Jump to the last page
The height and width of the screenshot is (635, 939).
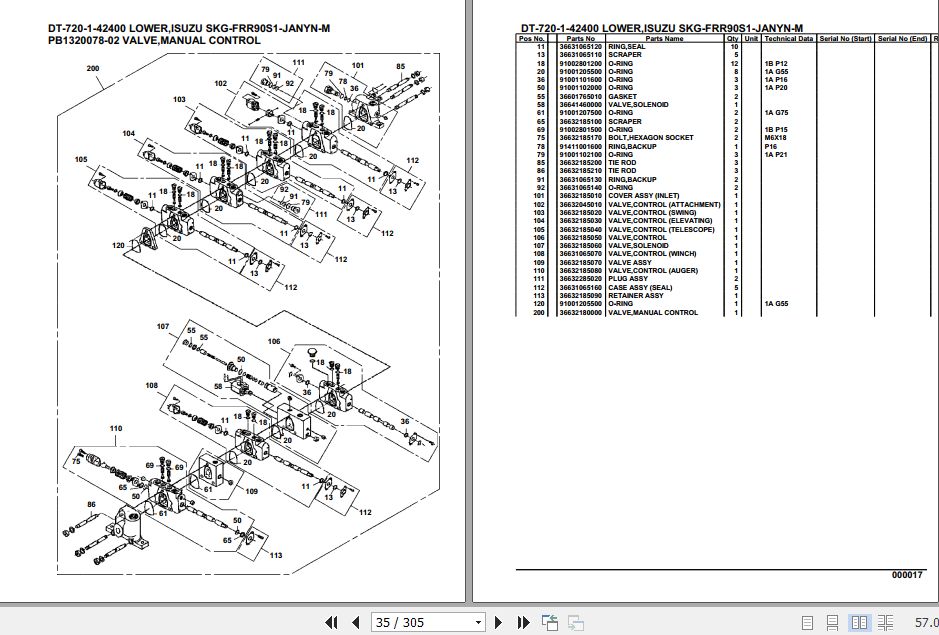click(523, 622)
